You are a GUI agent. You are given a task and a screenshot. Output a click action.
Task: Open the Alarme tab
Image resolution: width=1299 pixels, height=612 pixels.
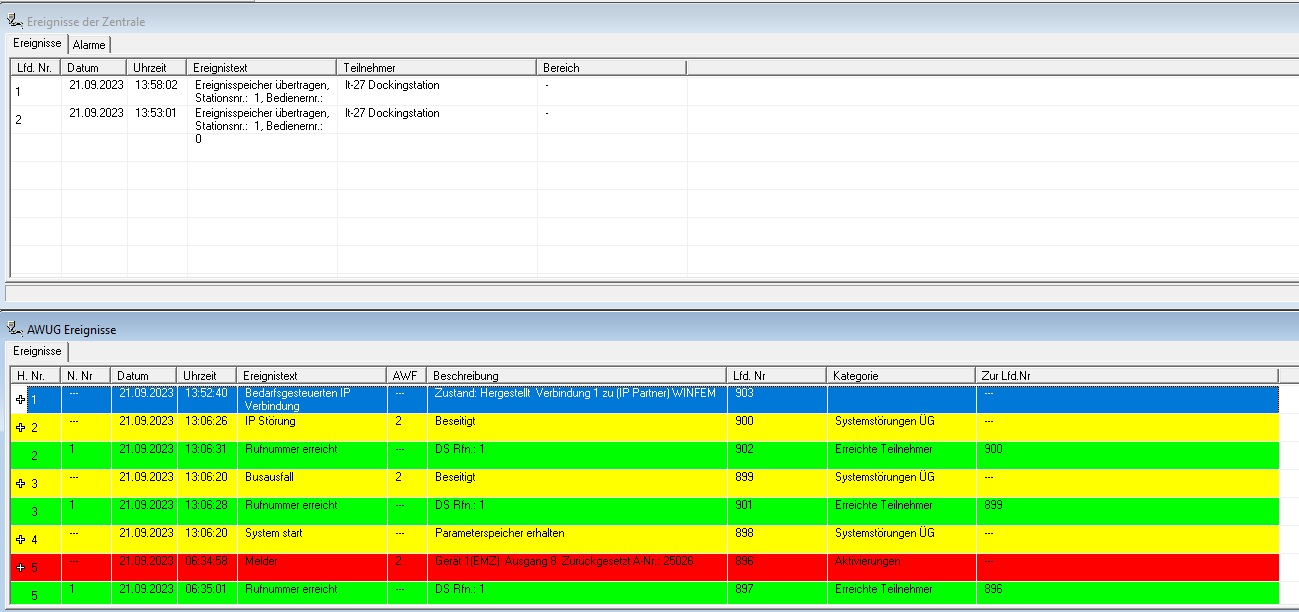[x=89, y=45]
